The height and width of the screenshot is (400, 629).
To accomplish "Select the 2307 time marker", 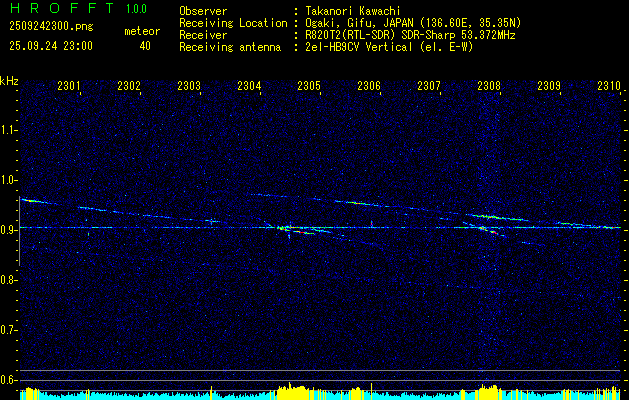I will click(x=429, y=86).
